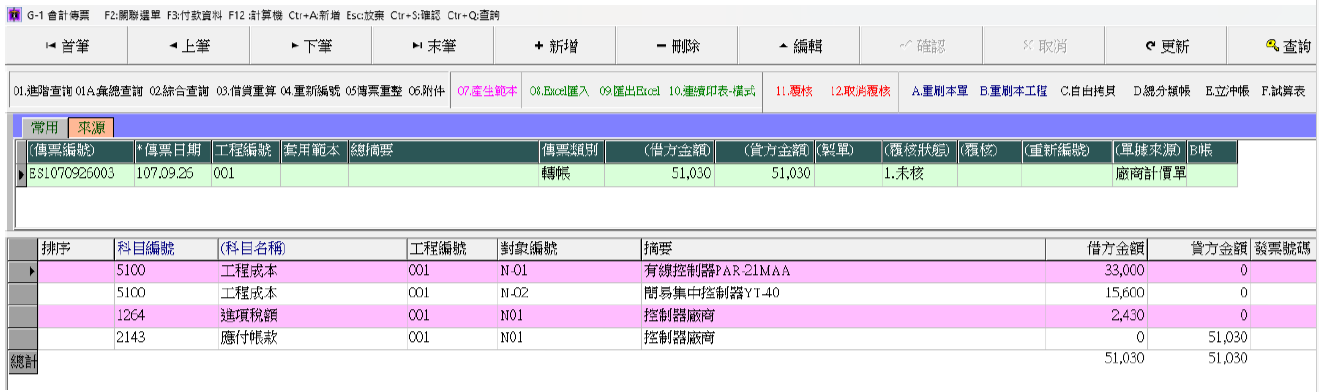1319x392 pixels.
Task: Click the 對象編號 column header
Action: coord(568,248)
